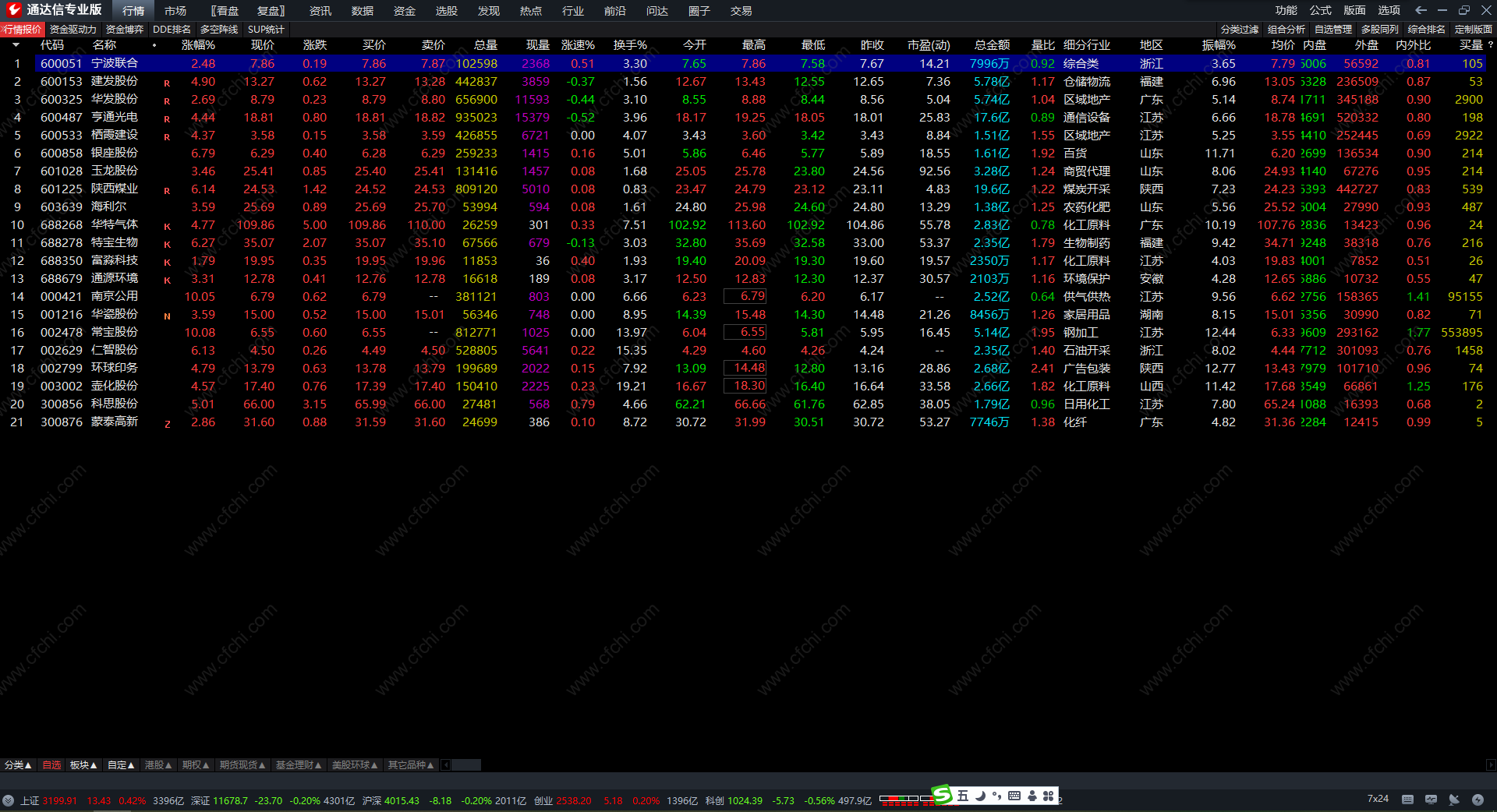Open the 行情 top menu tab
Viewport: 1497px width, 812px height.
tap(133, 11)
